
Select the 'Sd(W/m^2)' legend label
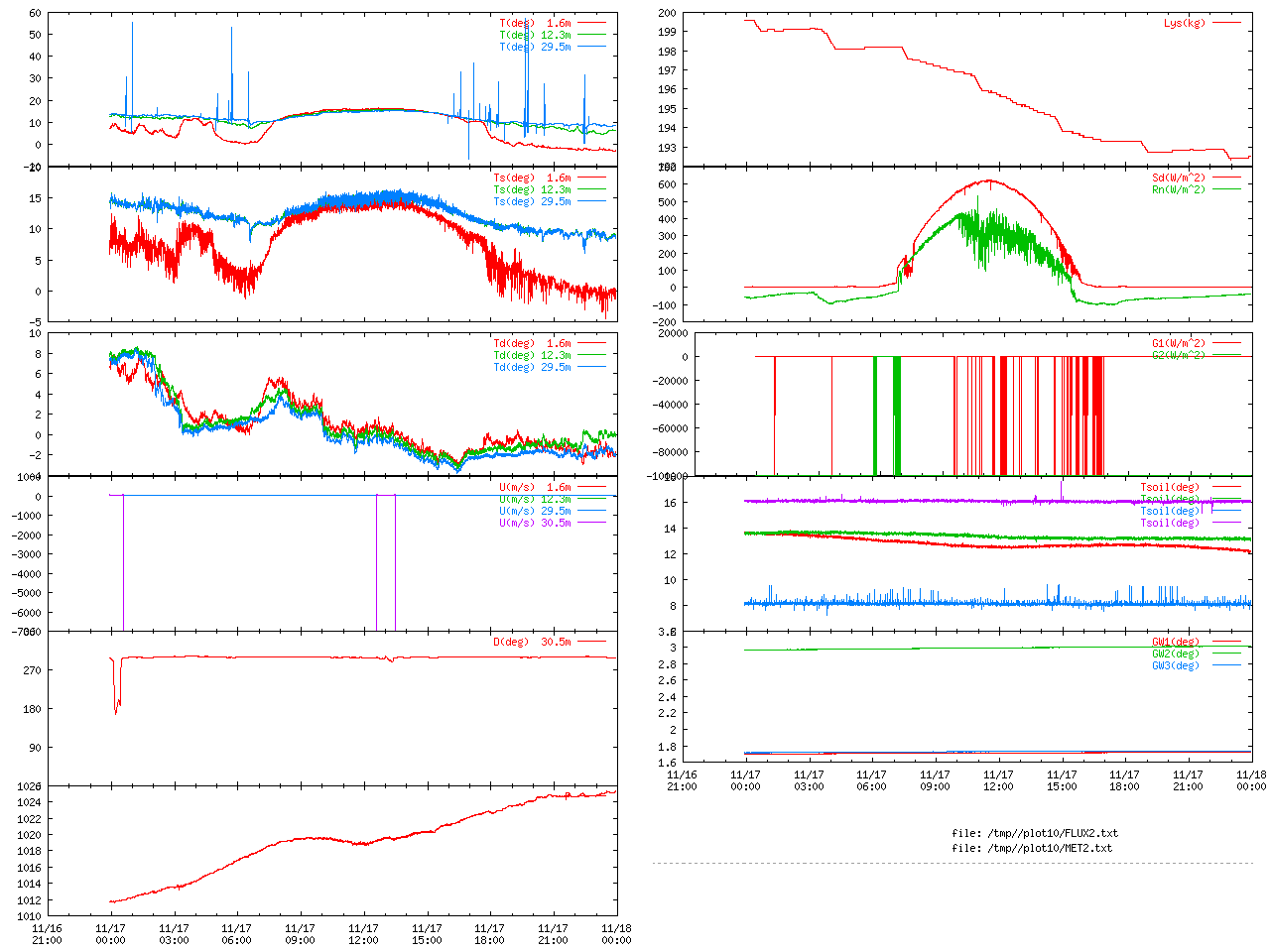(1179, 178)
